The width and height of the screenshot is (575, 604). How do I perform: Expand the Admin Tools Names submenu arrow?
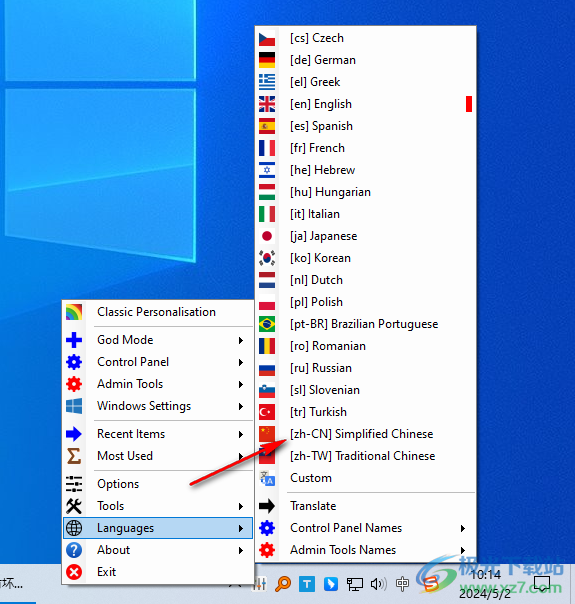pyautogui.click(x=463, y=550)
